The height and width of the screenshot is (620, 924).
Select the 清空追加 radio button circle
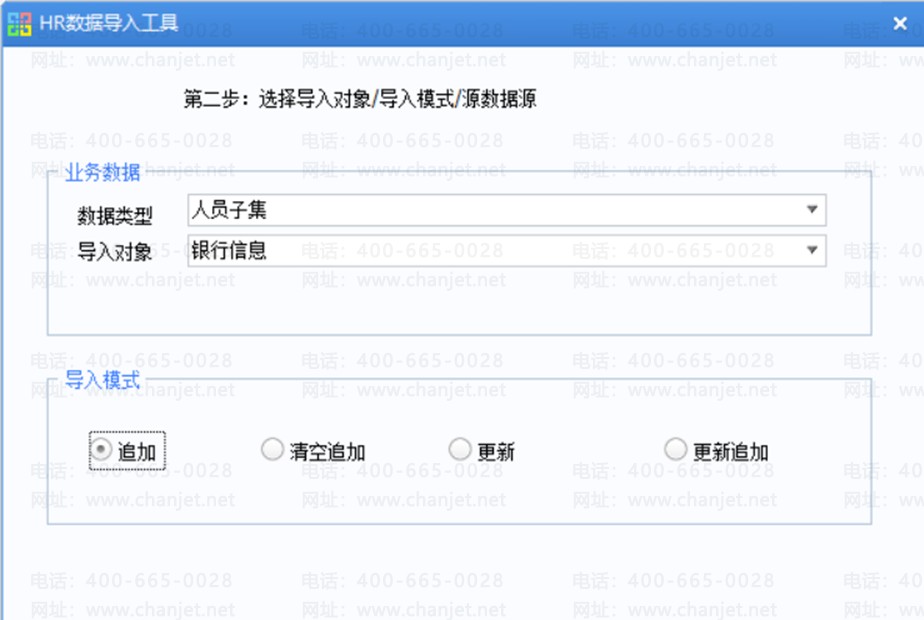click(x=271, y=450)
